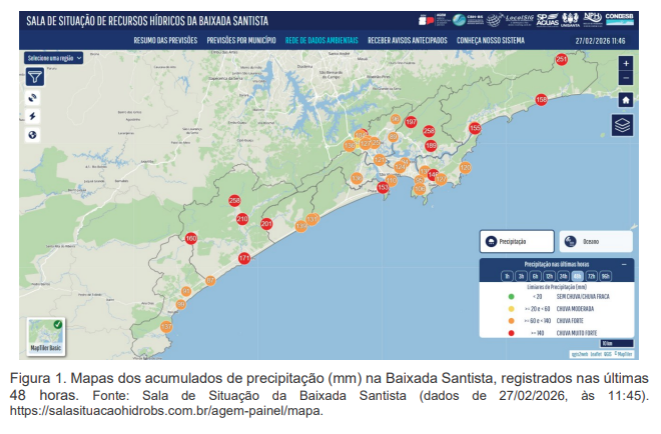Go to 'Previsões por Município' tab
661x434 pixels.
pyautogui.click(x=241, y=41)
